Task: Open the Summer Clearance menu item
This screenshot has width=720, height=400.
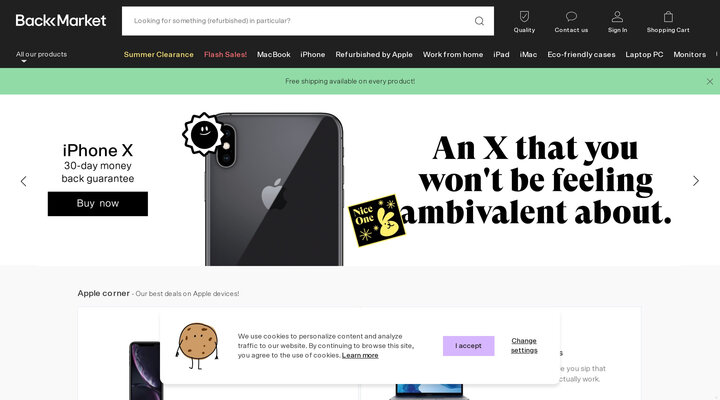Action: (158, 54)
